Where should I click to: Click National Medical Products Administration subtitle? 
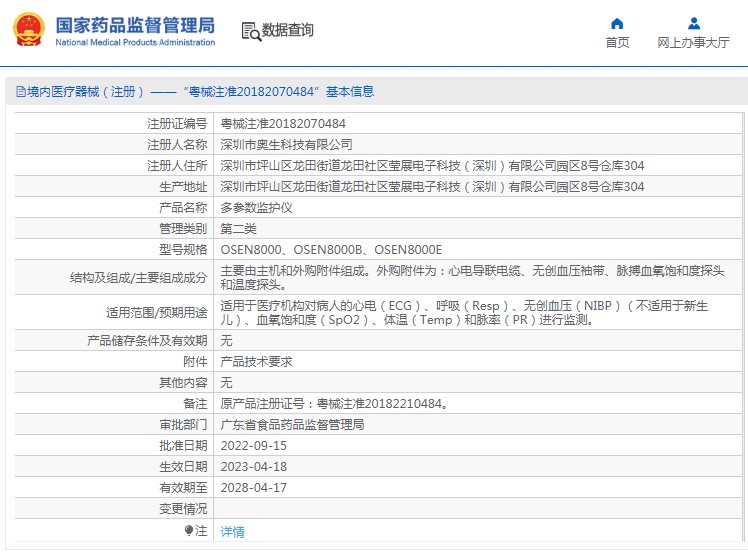(x=135, y=42)
